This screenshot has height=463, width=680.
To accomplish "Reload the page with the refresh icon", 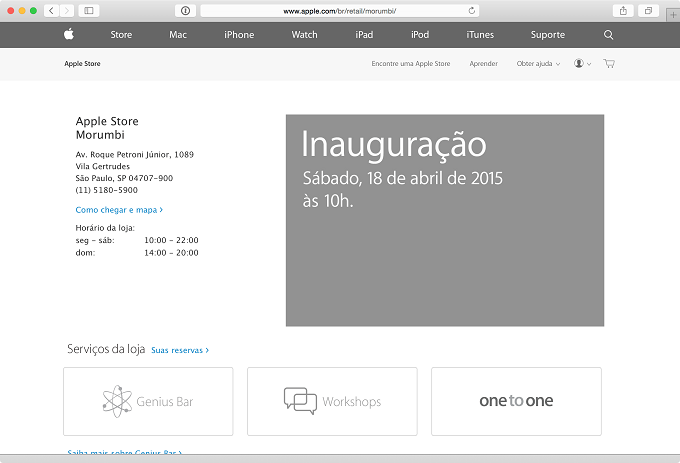I will click(471, 10).
